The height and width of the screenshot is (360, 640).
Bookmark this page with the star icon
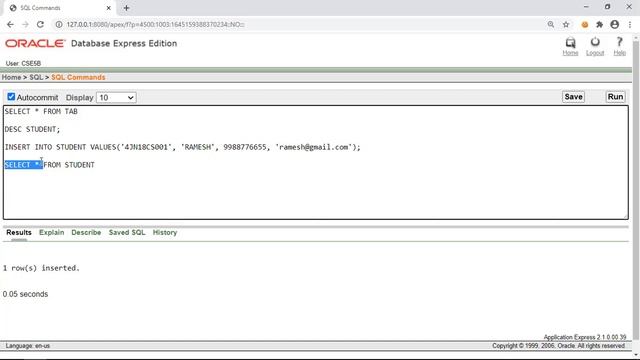pyautogui.click(x=566, y=24)
